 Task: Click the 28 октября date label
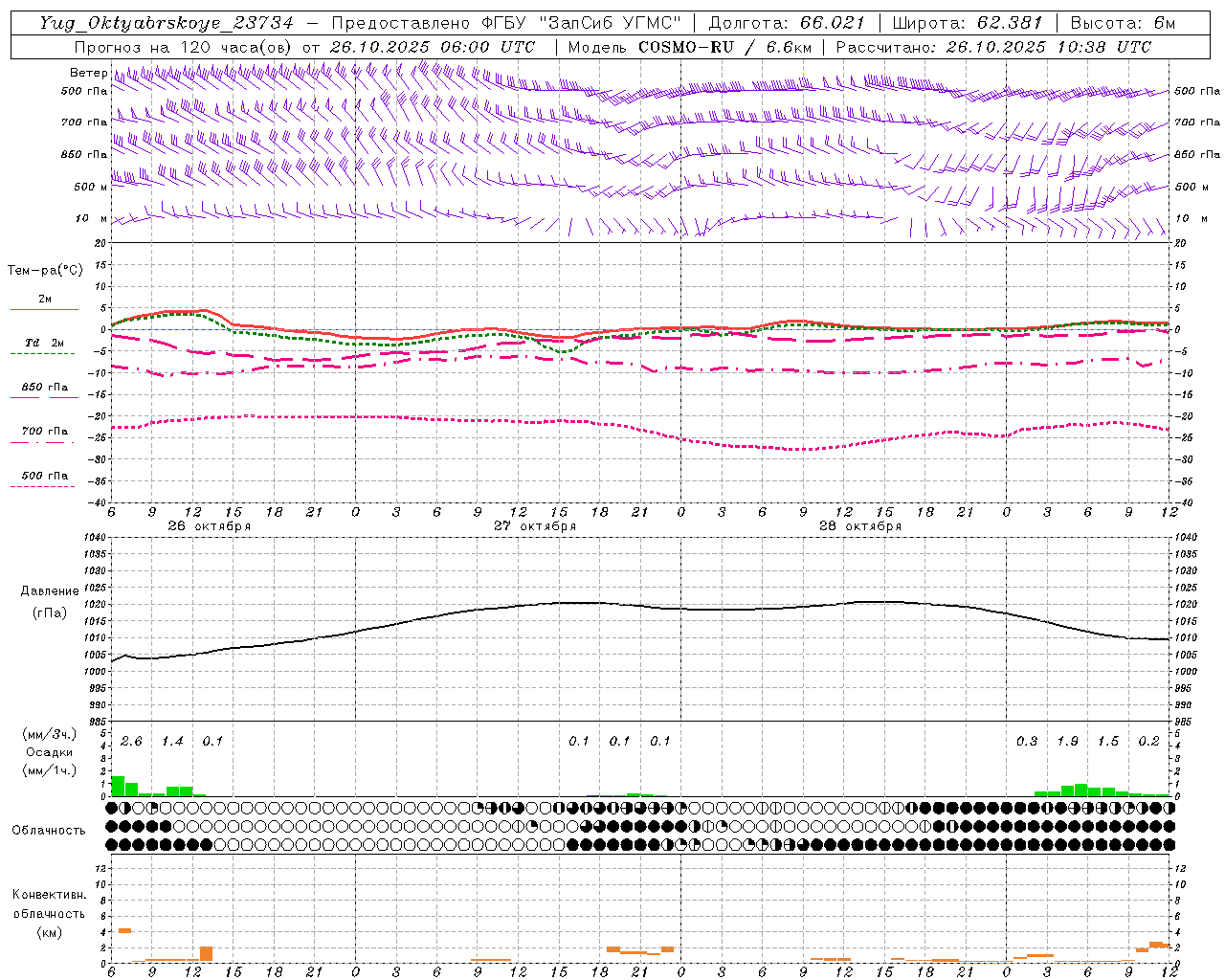859,526
